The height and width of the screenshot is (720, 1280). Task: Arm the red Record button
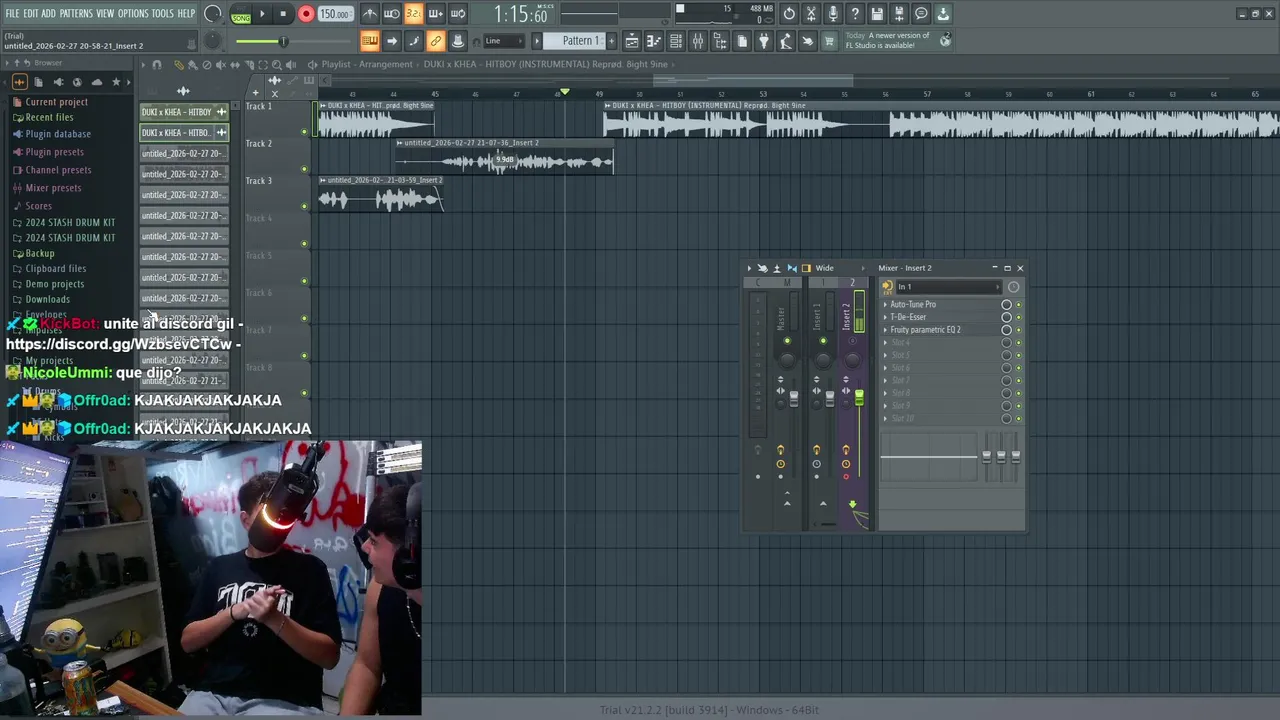coord(306,14)
